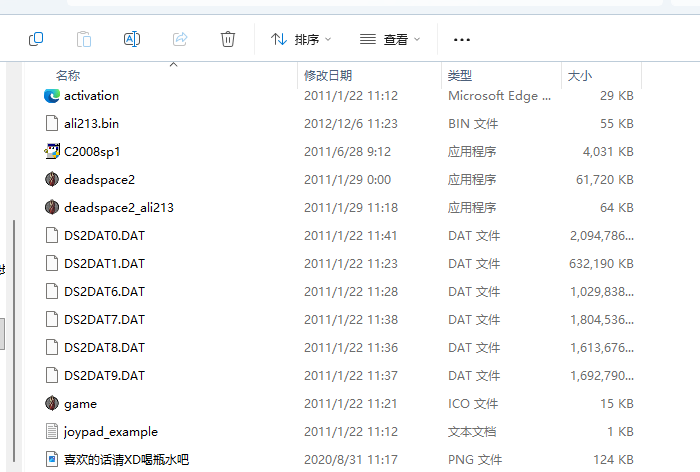Click the Delete trash can icon
Image resolution: width=700 pixels, height=472 pixels.
(x=228, y=39)
